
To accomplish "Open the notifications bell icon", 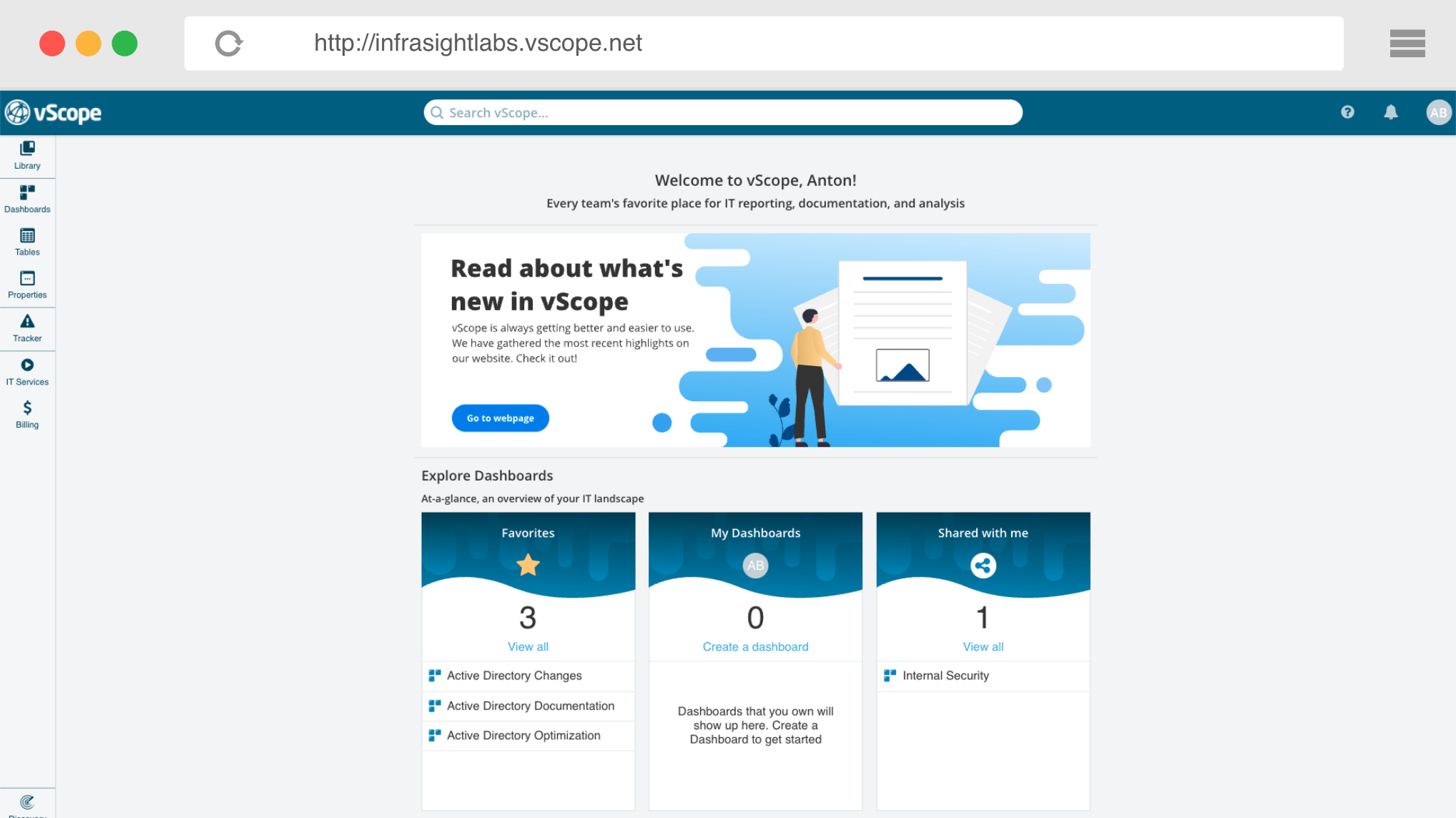I will 1391,112.
